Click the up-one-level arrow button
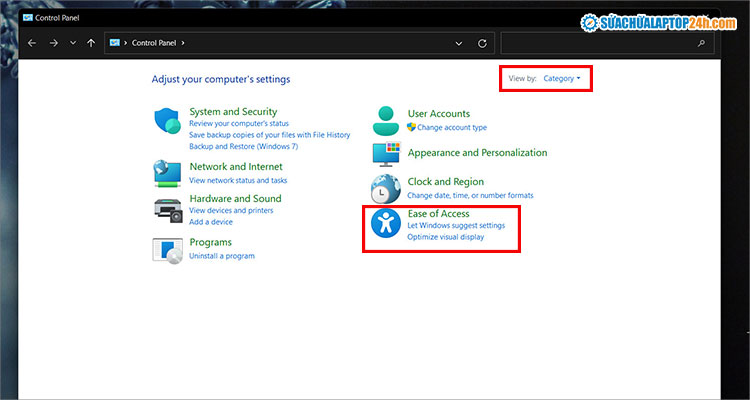Viewport: 750px width, 400px height. point(91,43)
